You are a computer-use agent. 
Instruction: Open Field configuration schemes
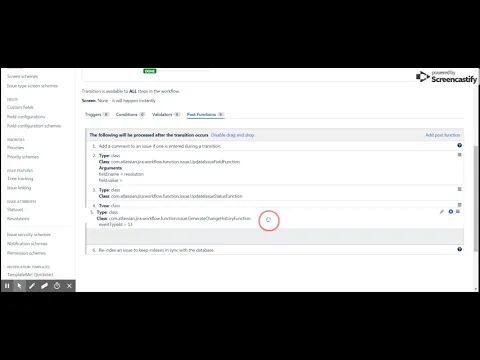34,126
